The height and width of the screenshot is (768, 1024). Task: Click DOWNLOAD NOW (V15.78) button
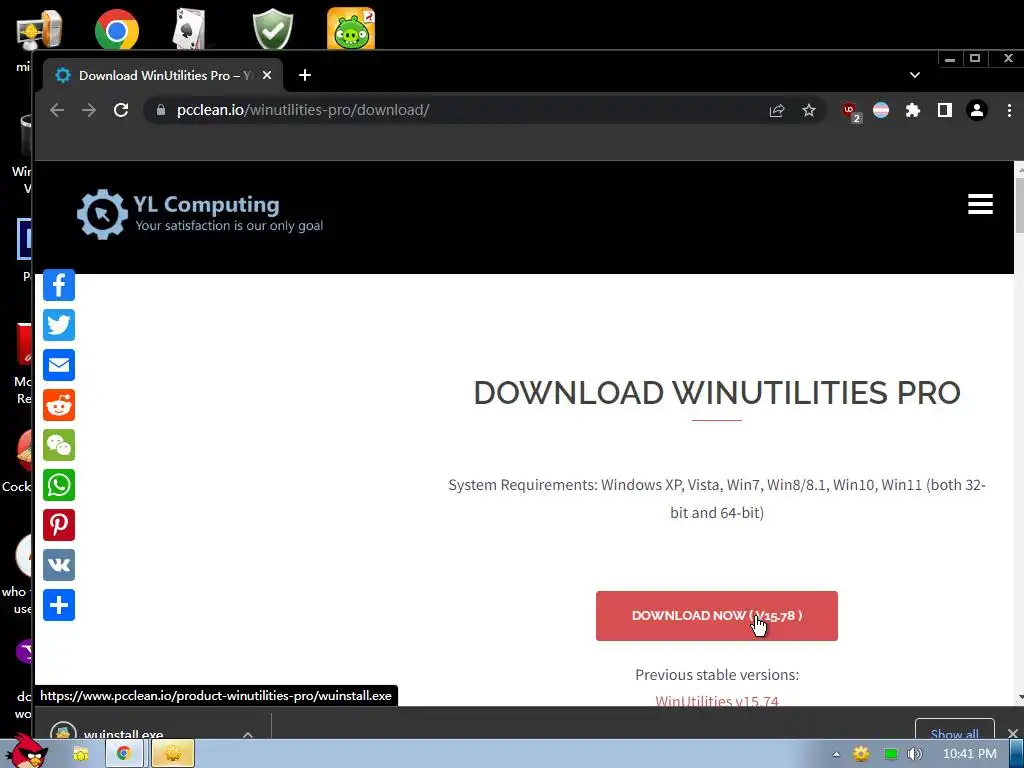[716, 616]
